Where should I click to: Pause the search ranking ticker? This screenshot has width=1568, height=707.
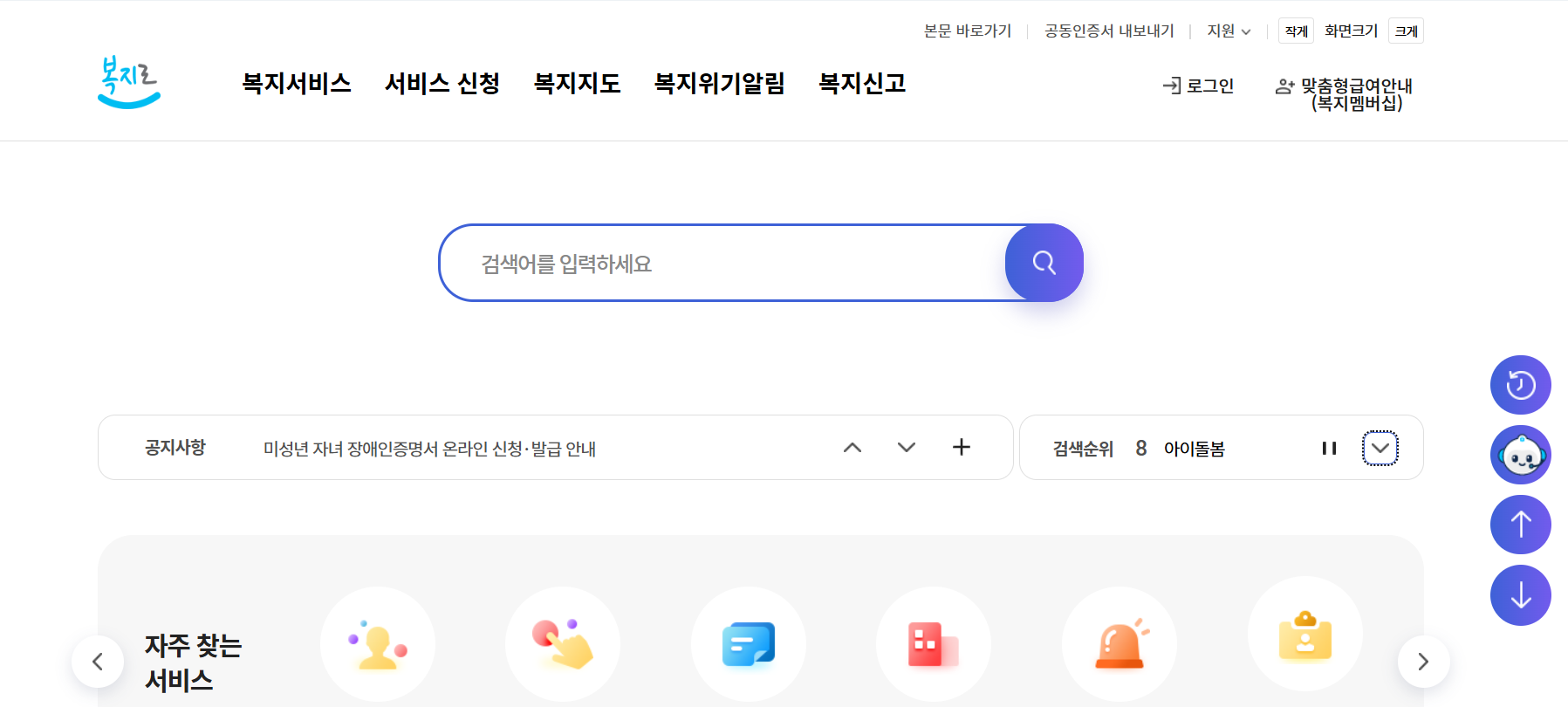click(1329, 448)
